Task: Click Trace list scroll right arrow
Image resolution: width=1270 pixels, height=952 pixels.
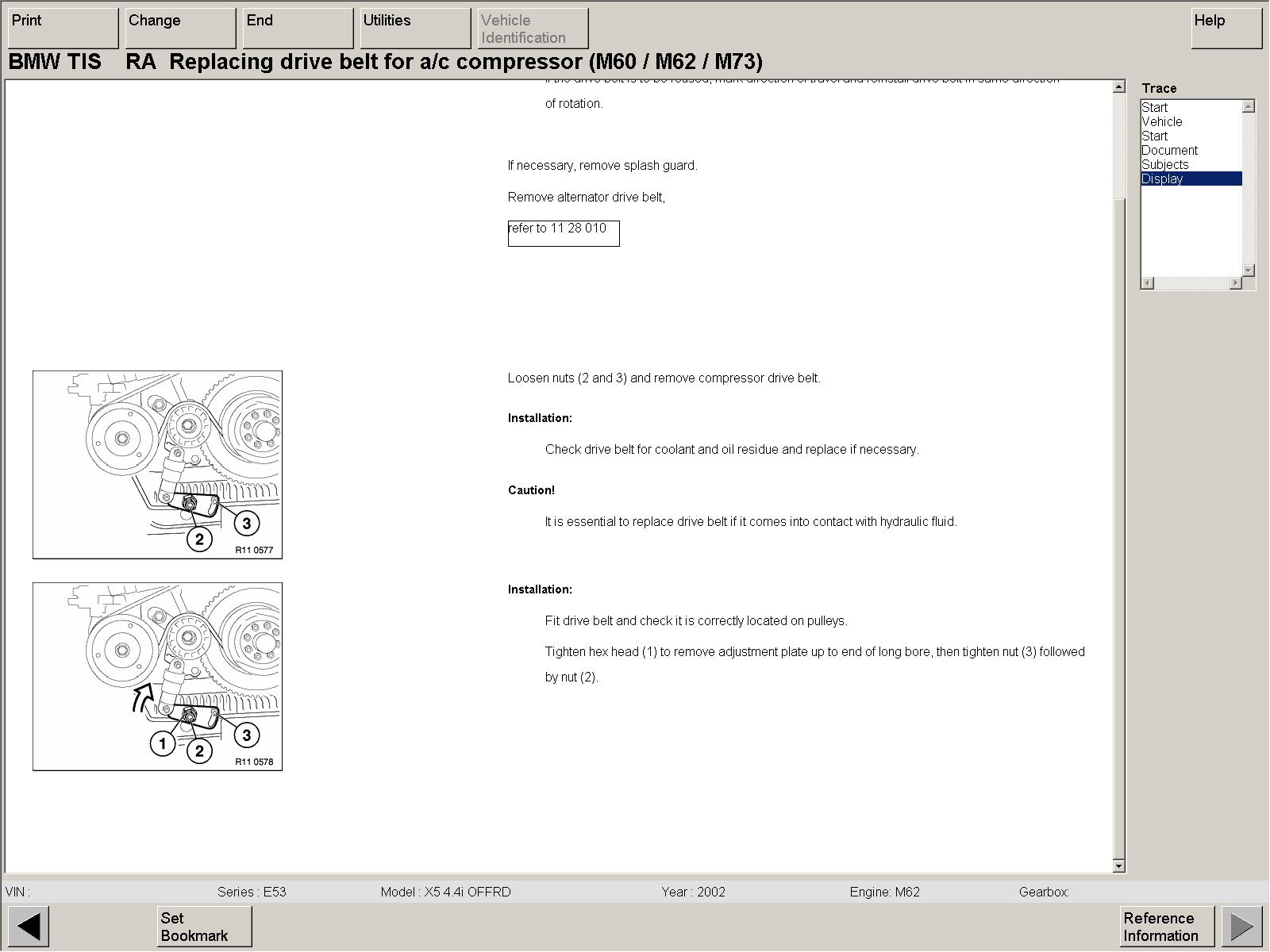Action: [1235, 283]
